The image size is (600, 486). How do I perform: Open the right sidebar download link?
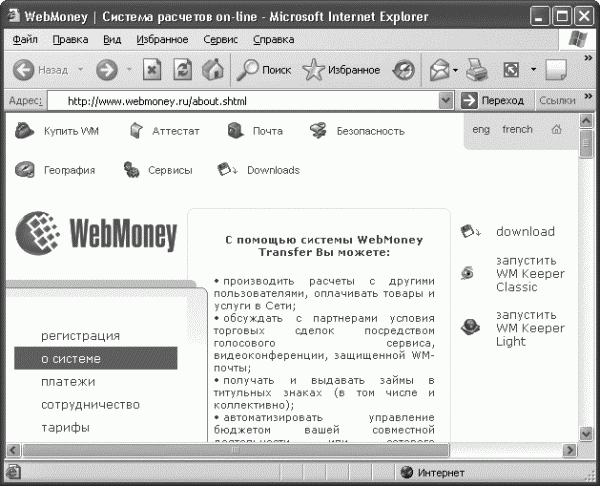(x=525, y=232)
